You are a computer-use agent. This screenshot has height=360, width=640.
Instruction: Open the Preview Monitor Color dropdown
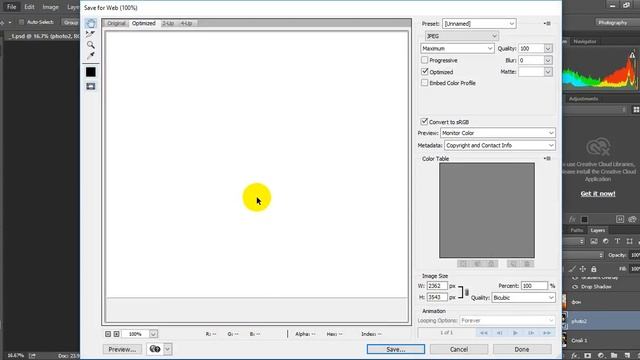click(498, 133)
